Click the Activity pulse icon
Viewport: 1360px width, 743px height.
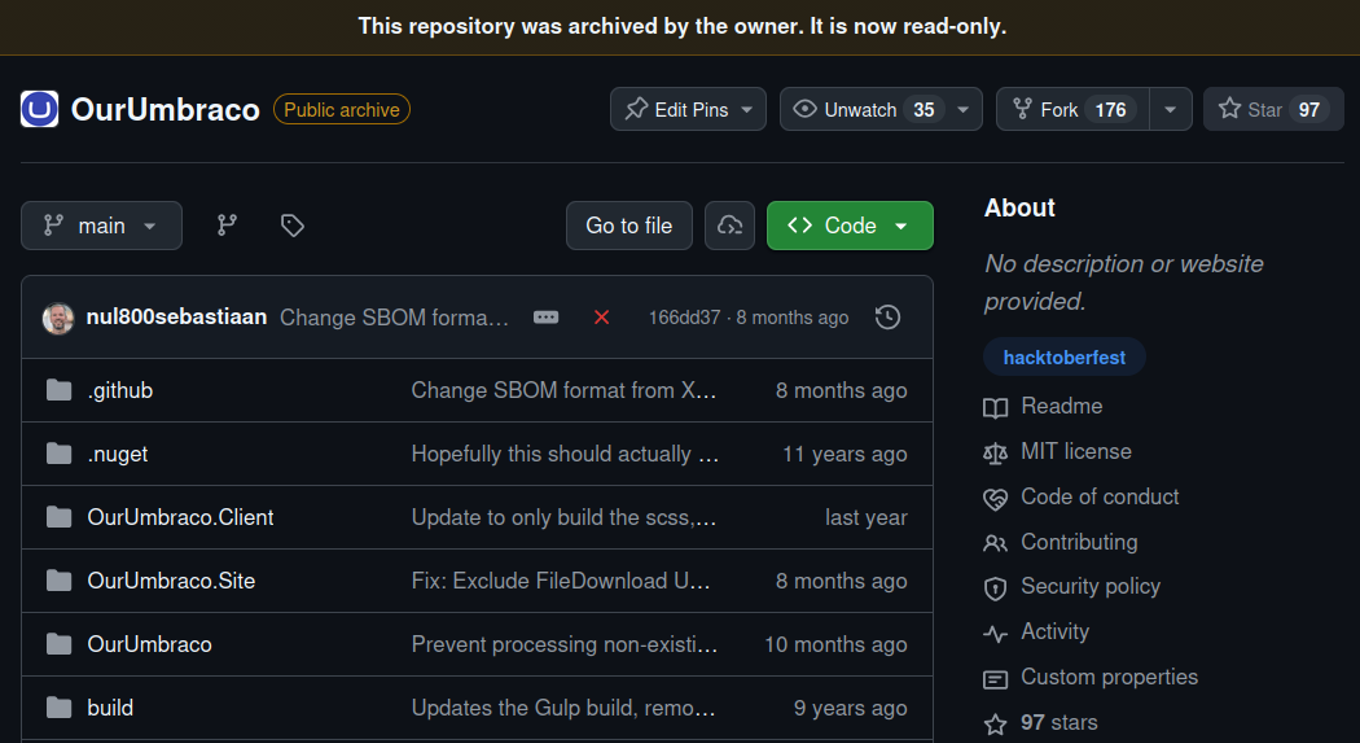(x=995, y=633)
